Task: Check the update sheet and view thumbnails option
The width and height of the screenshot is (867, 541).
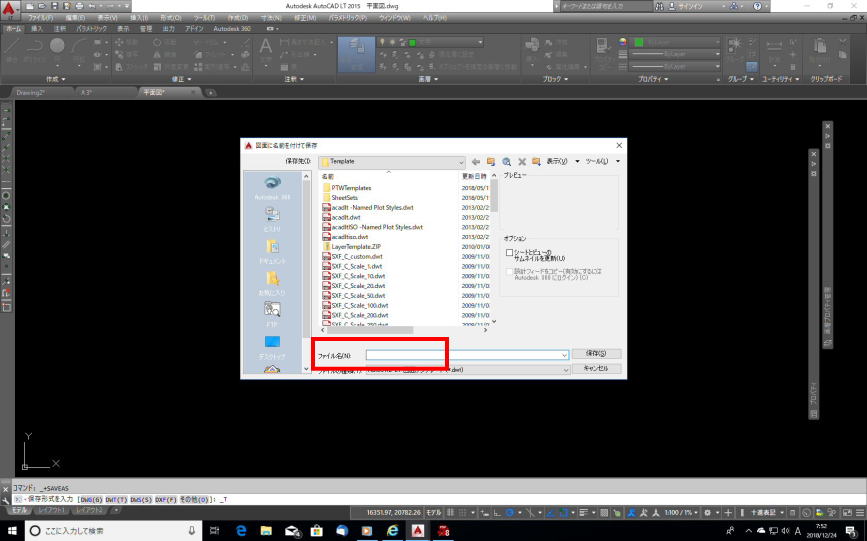Action: 509,252
